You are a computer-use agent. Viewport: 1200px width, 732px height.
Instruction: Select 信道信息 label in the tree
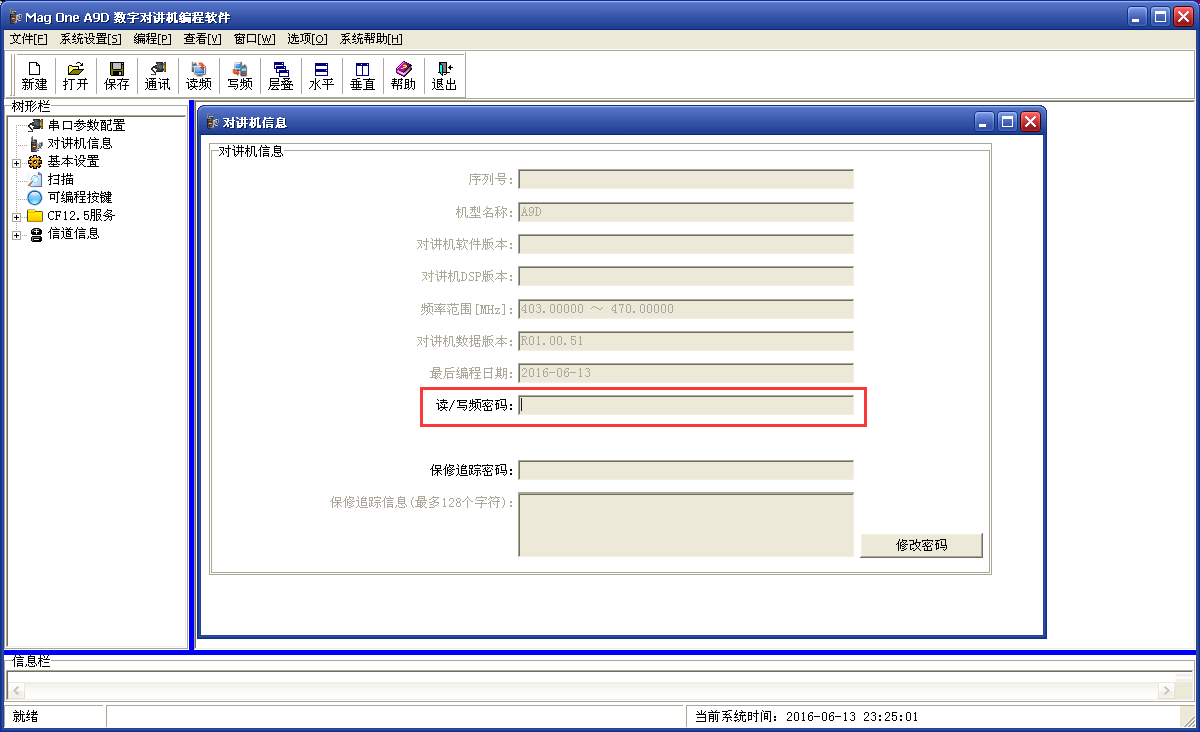73,233
